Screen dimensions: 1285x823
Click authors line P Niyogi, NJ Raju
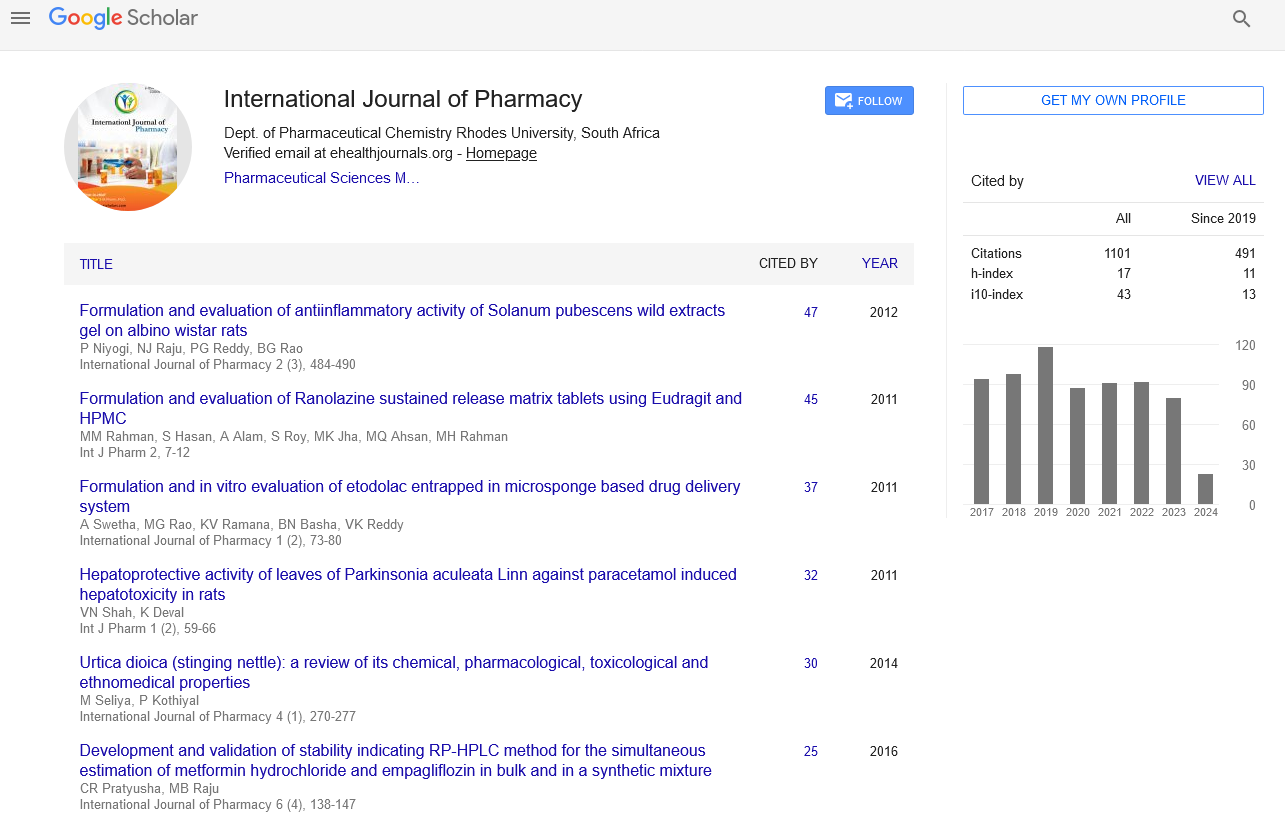click(191, 348)
